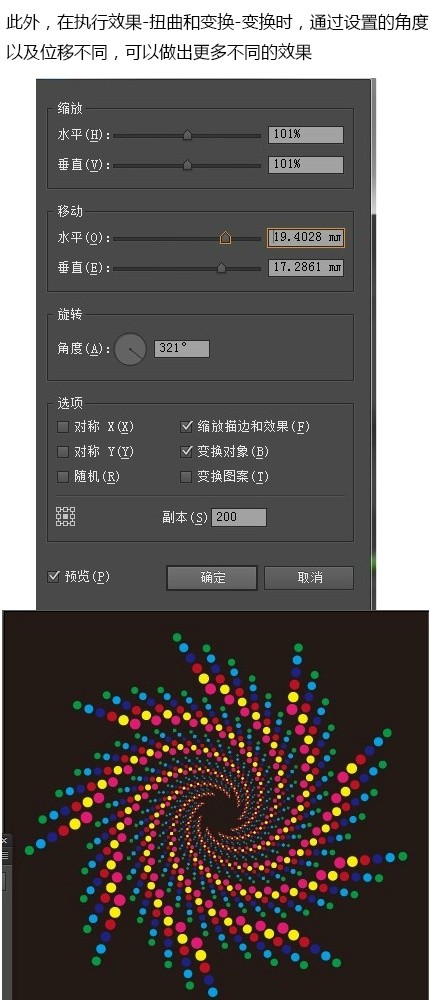Screen dimensions: 440x1000
Task: Toggle the 预览 preview checkbox
Action: click(x=54, y=577)
